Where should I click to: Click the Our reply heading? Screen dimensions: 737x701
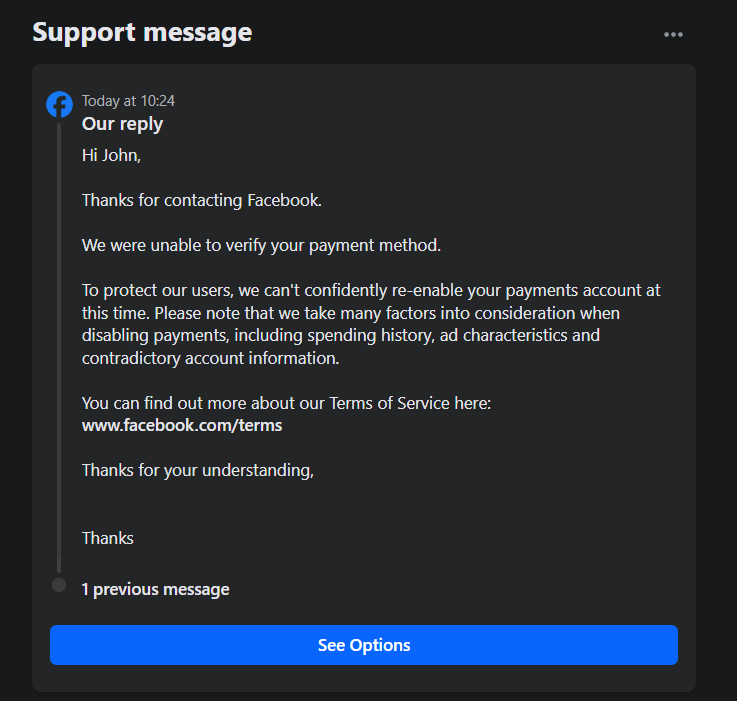122,124
